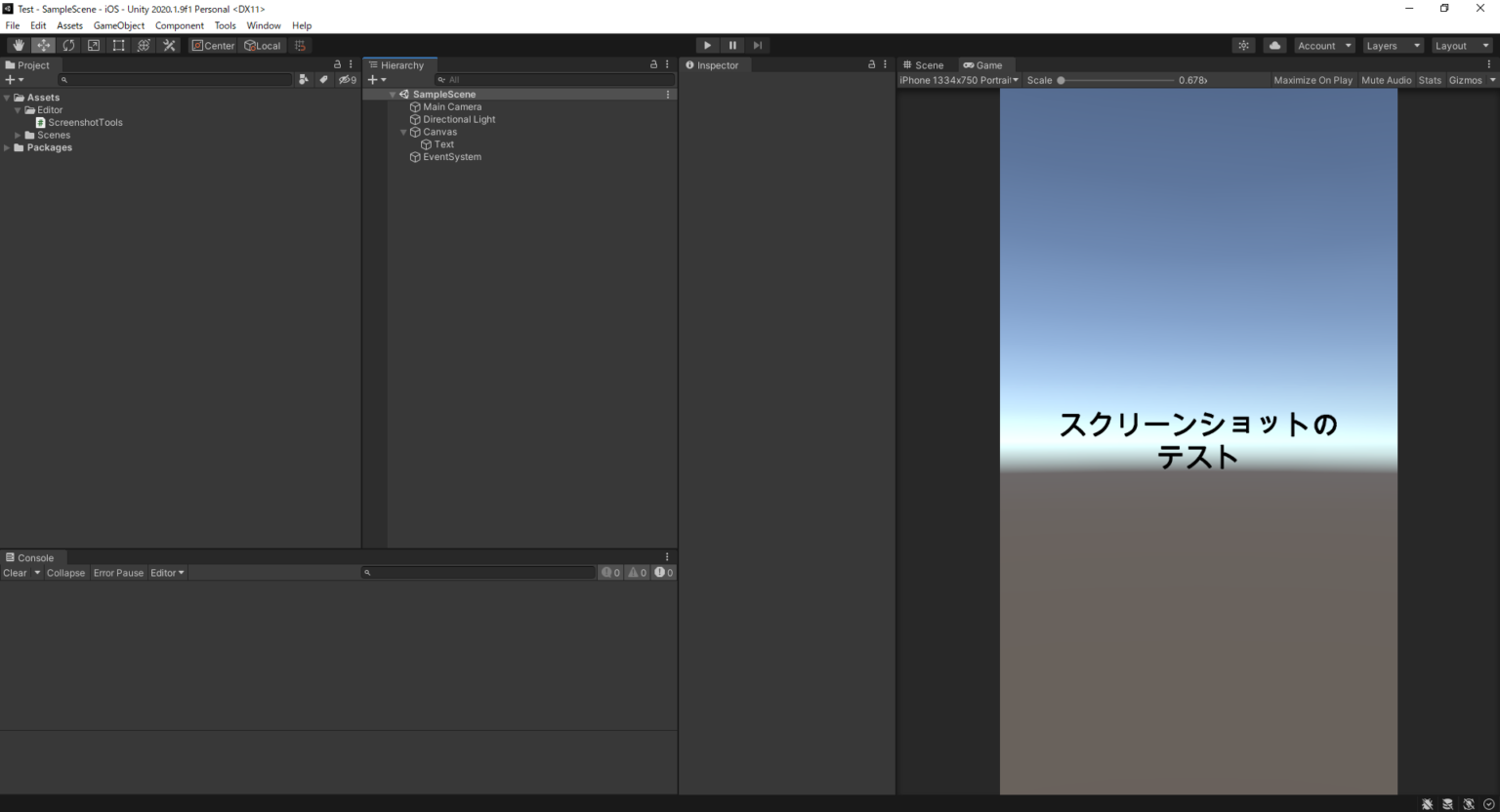This screenshot has width=1500, height=812.
Task: Select the Hand tool
Action: pyautogui.click(x=19, y=46)
